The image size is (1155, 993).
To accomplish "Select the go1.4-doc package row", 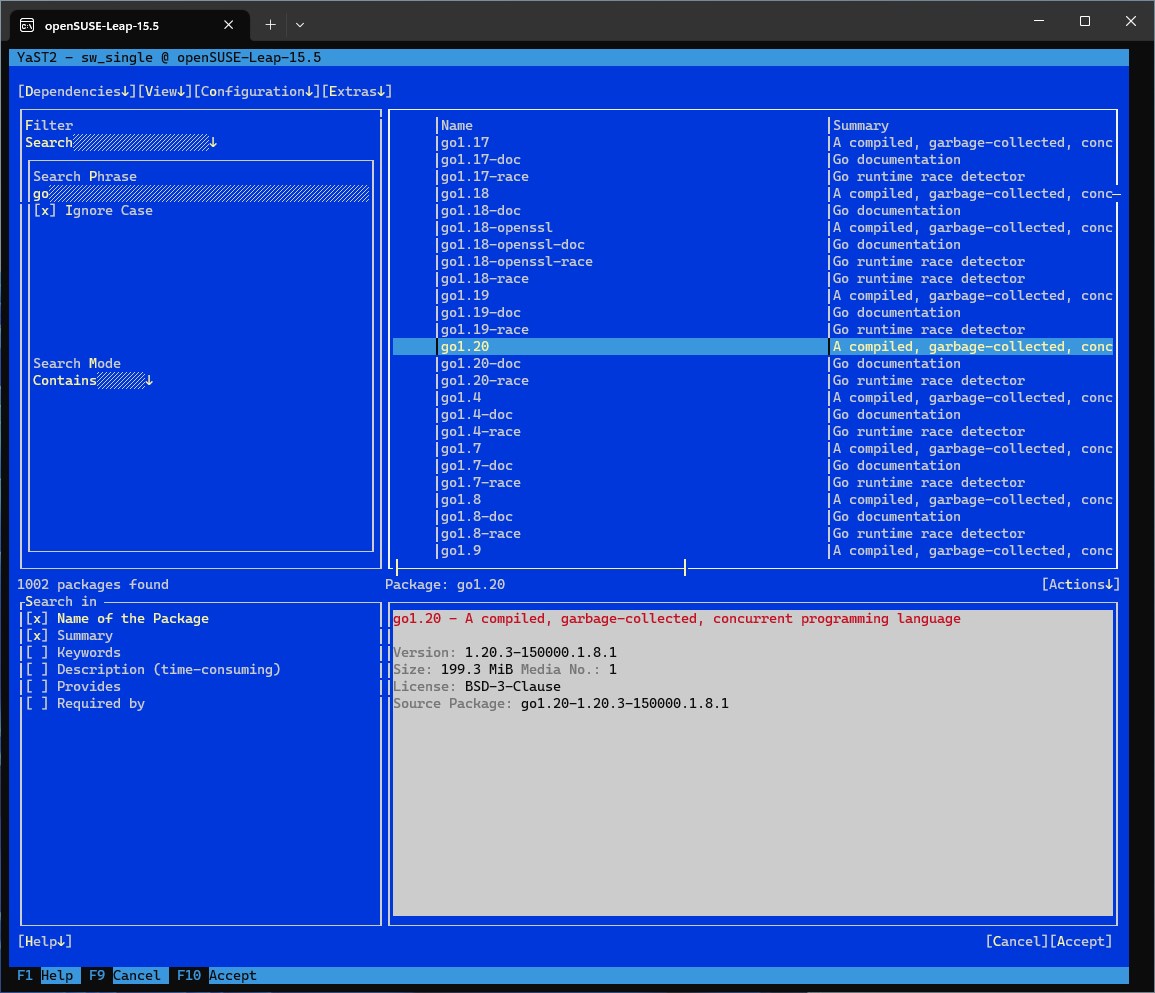I will coord(753,415).
